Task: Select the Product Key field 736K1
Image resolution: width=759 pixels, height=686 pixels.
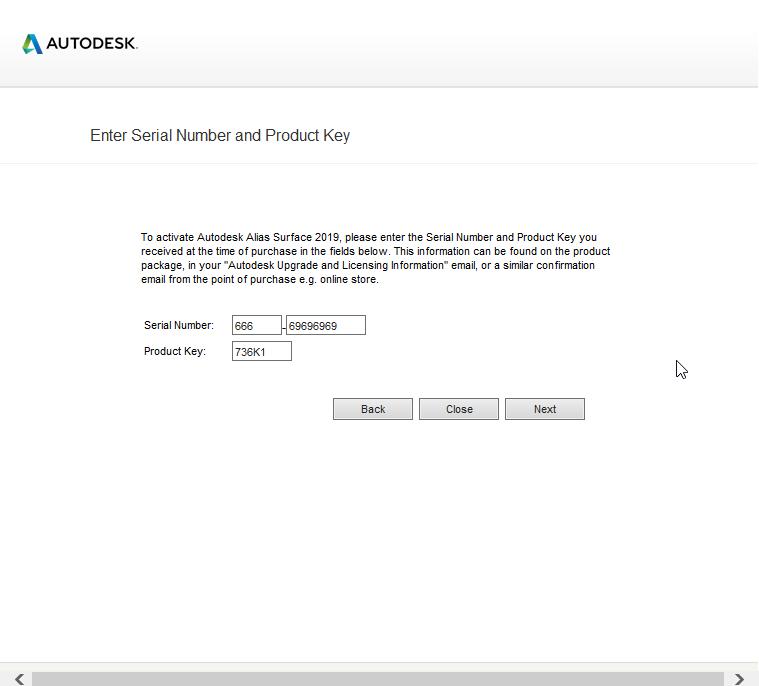Action: 262,351
